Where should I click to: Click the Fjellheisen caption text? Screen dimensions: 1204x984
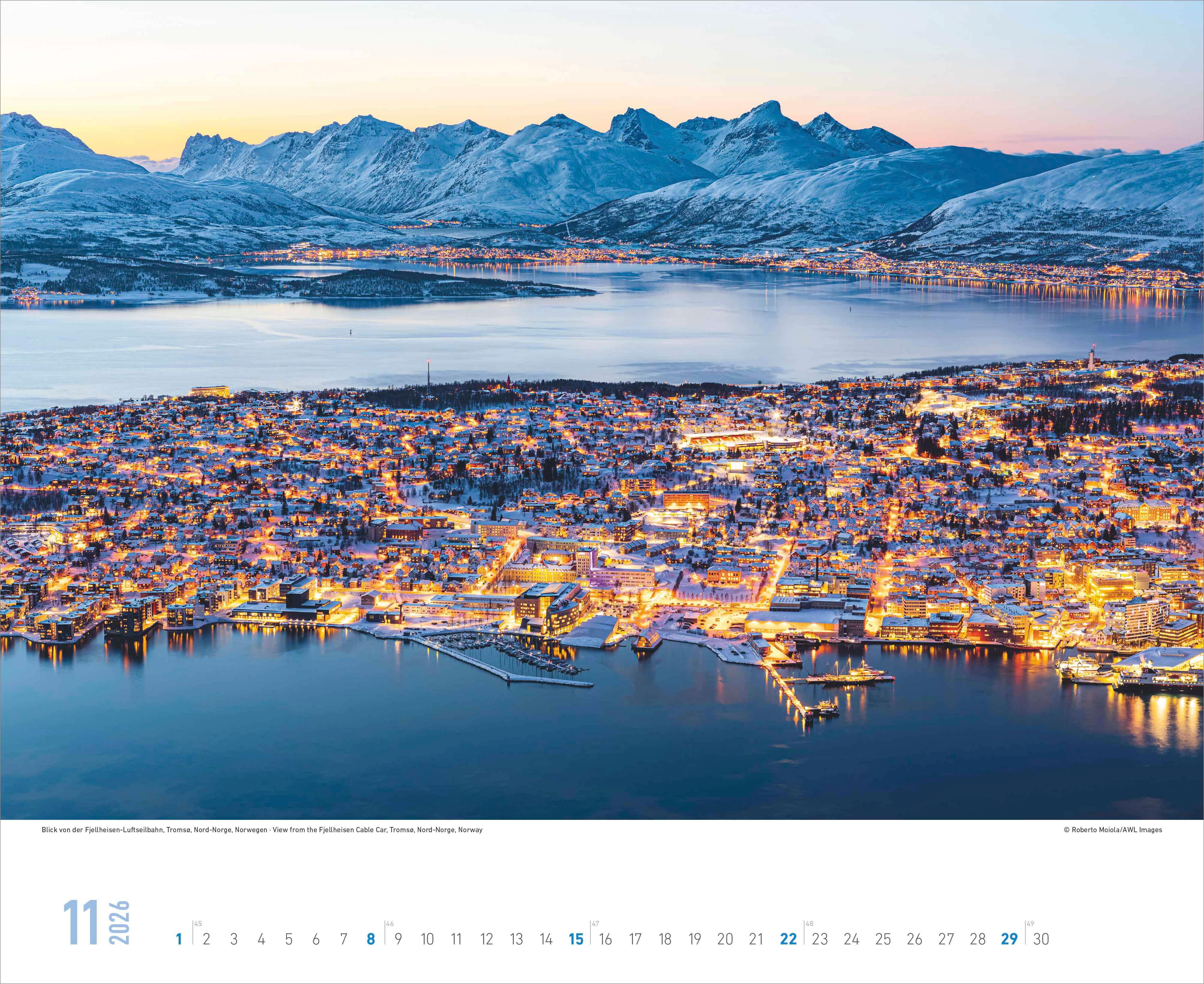[x=262, y=829]
